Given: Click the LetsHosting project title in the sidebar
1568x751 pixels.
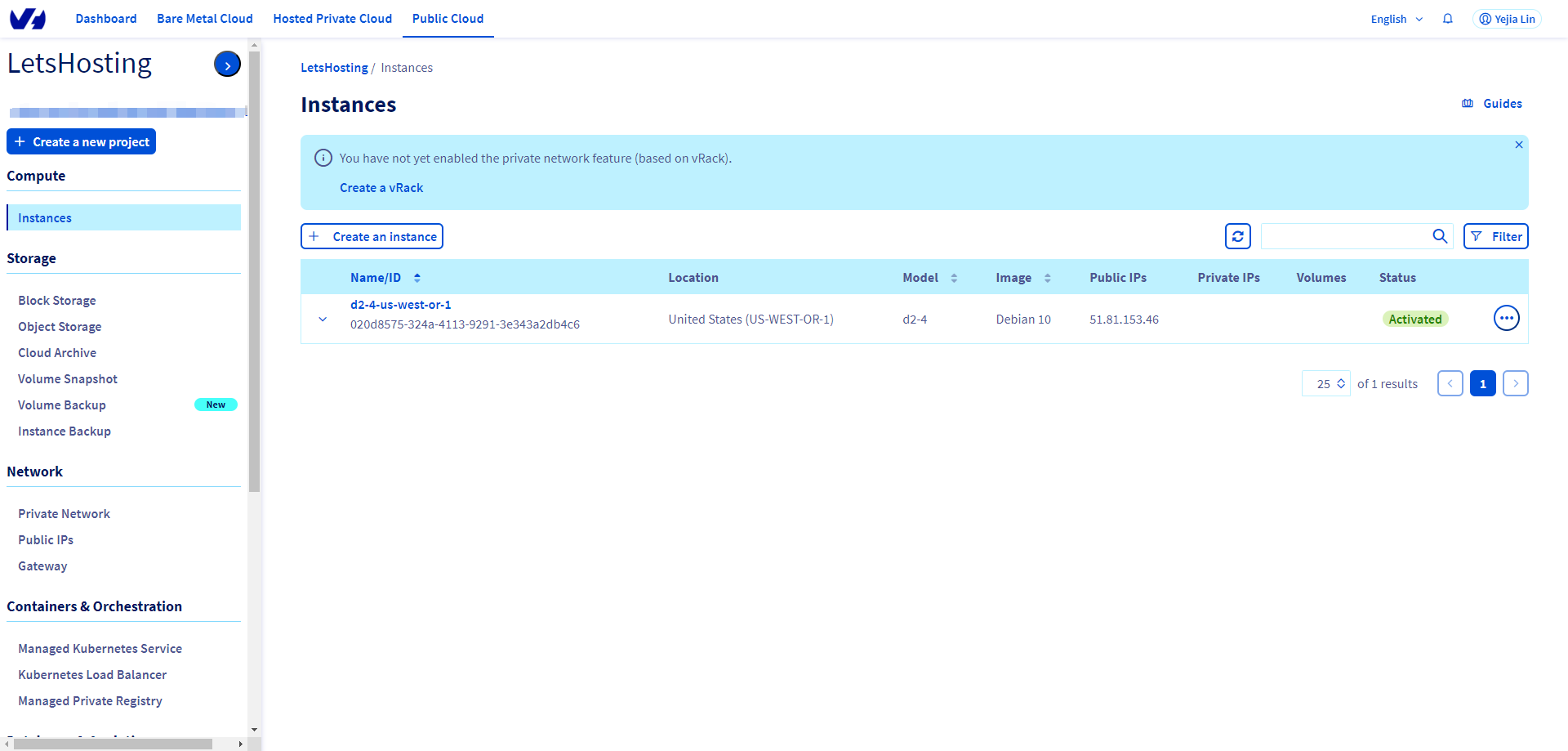Looking at the screenshot, I should pos(79,64).
